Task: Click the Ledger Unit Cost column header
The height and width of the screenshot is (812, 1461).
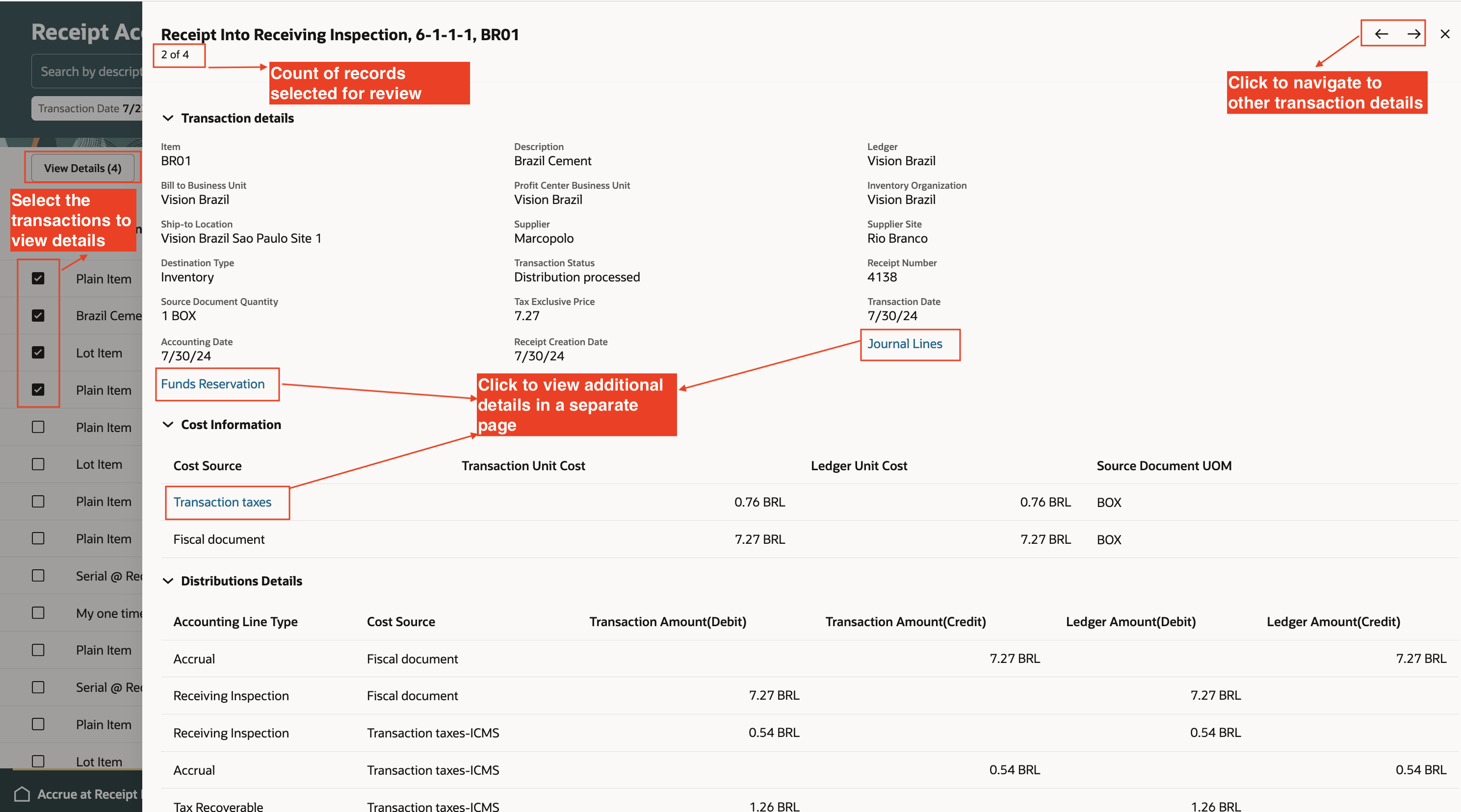Action: tap(859, 465)
